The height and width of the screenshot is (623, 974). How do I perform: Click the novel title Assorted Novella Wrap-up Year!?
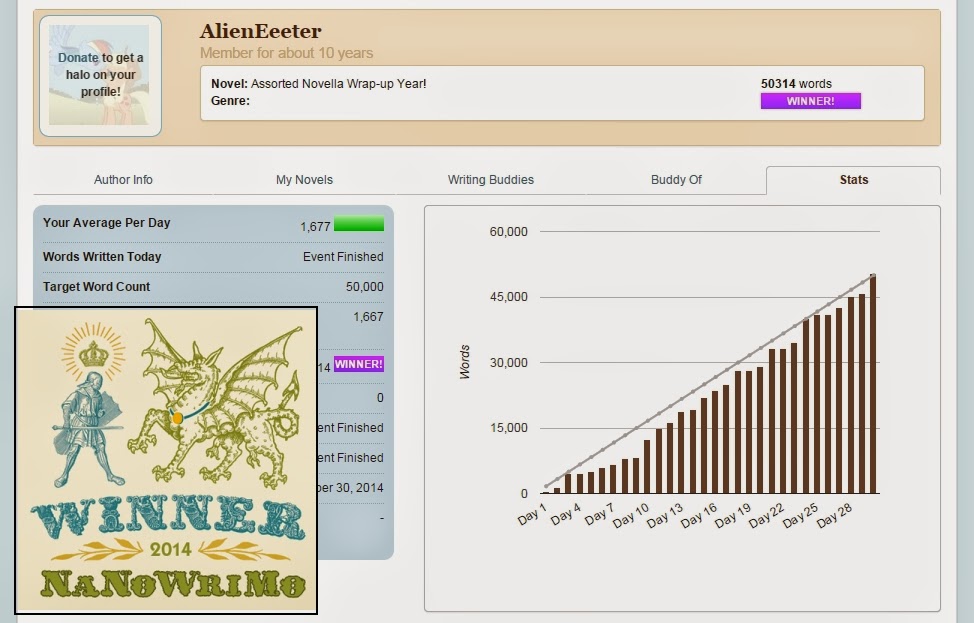(339, 83)
